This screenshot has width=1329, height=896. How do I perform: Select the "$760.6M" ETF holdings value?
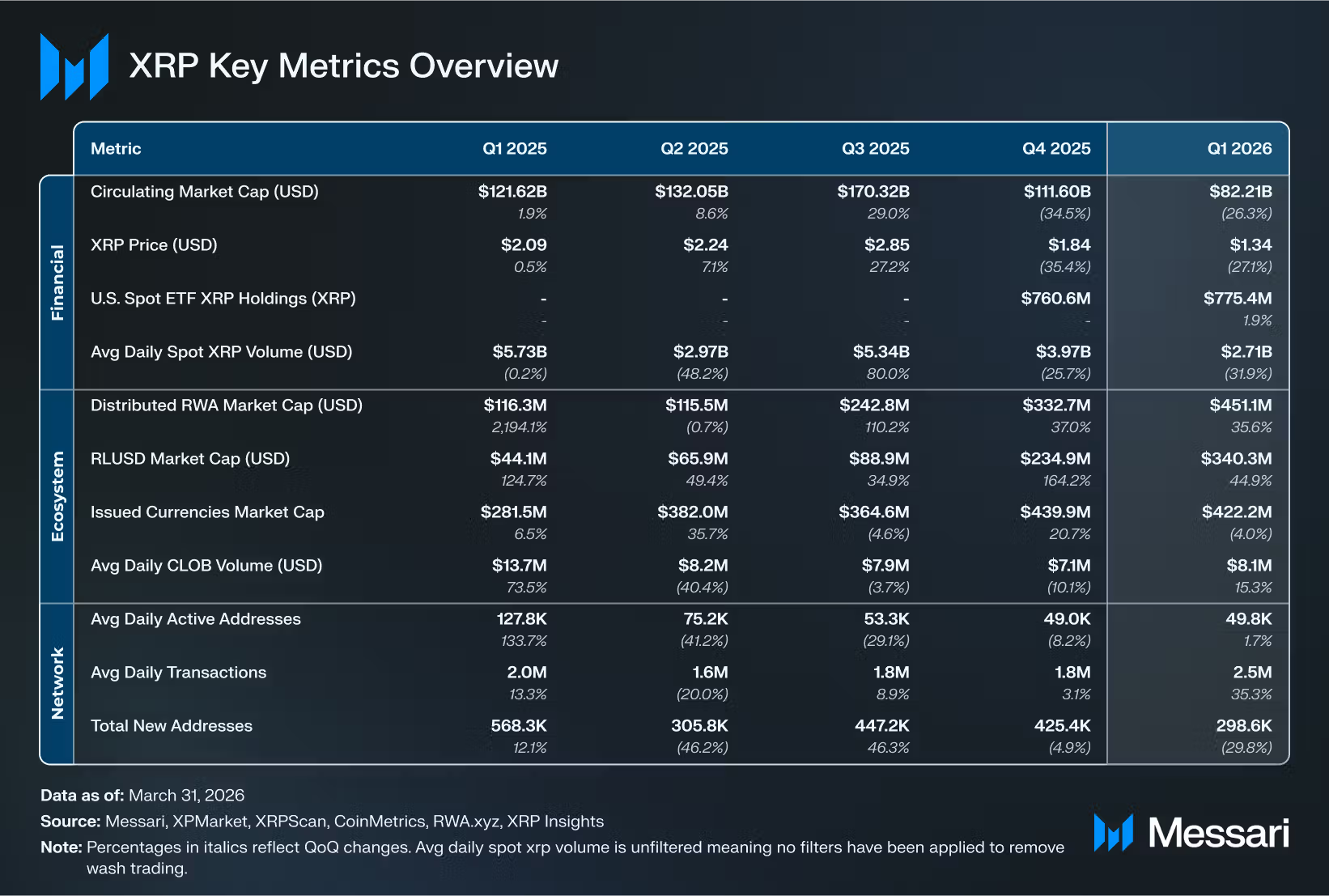(x=1056, y=299)
